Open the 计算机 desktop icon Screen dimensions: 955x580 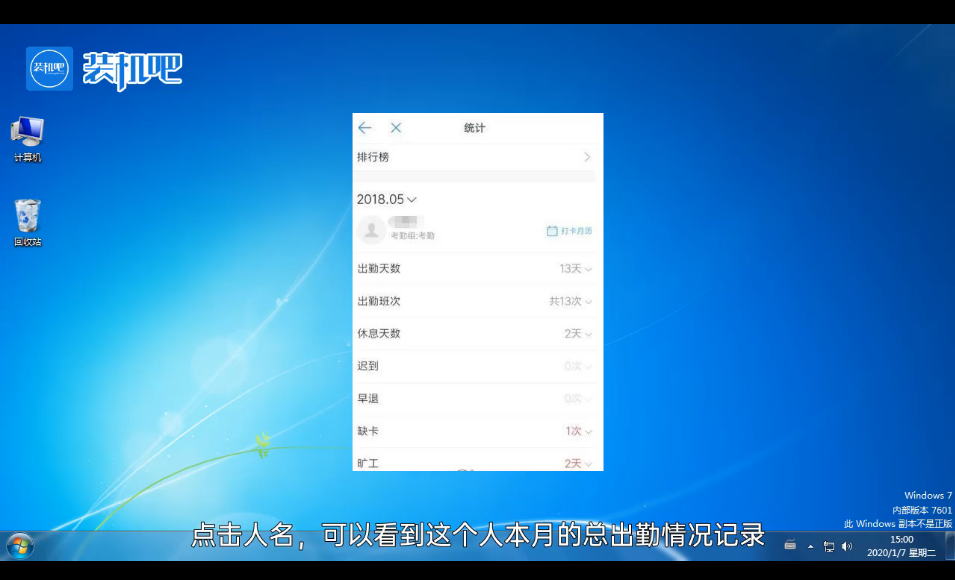tap(27, 138)
